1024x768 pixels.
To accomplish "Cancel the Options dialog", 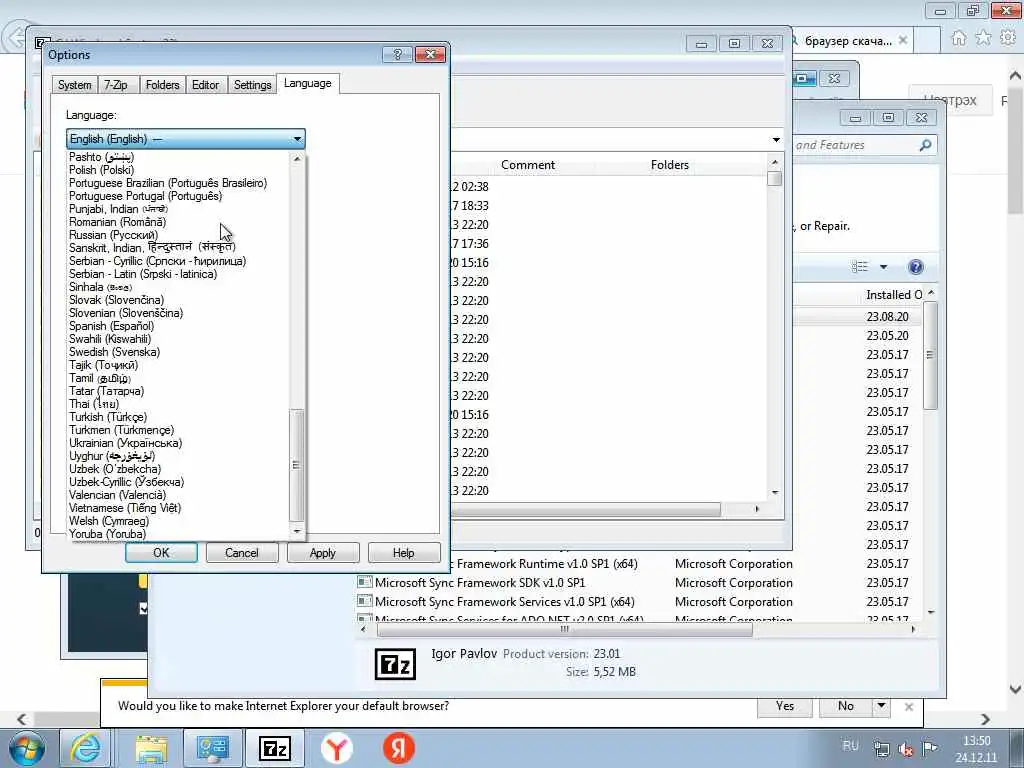I will click(x=242, y=553).
